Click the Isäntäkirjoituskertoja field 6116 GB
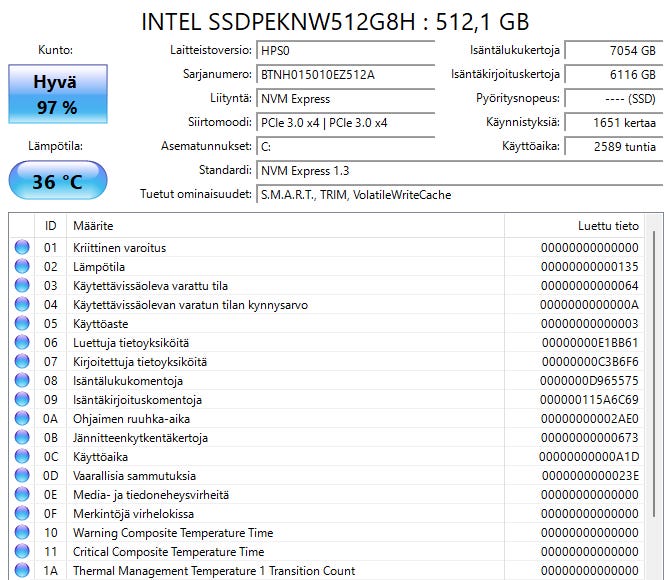This screenshot has height=580, width=664. (614, 75)
